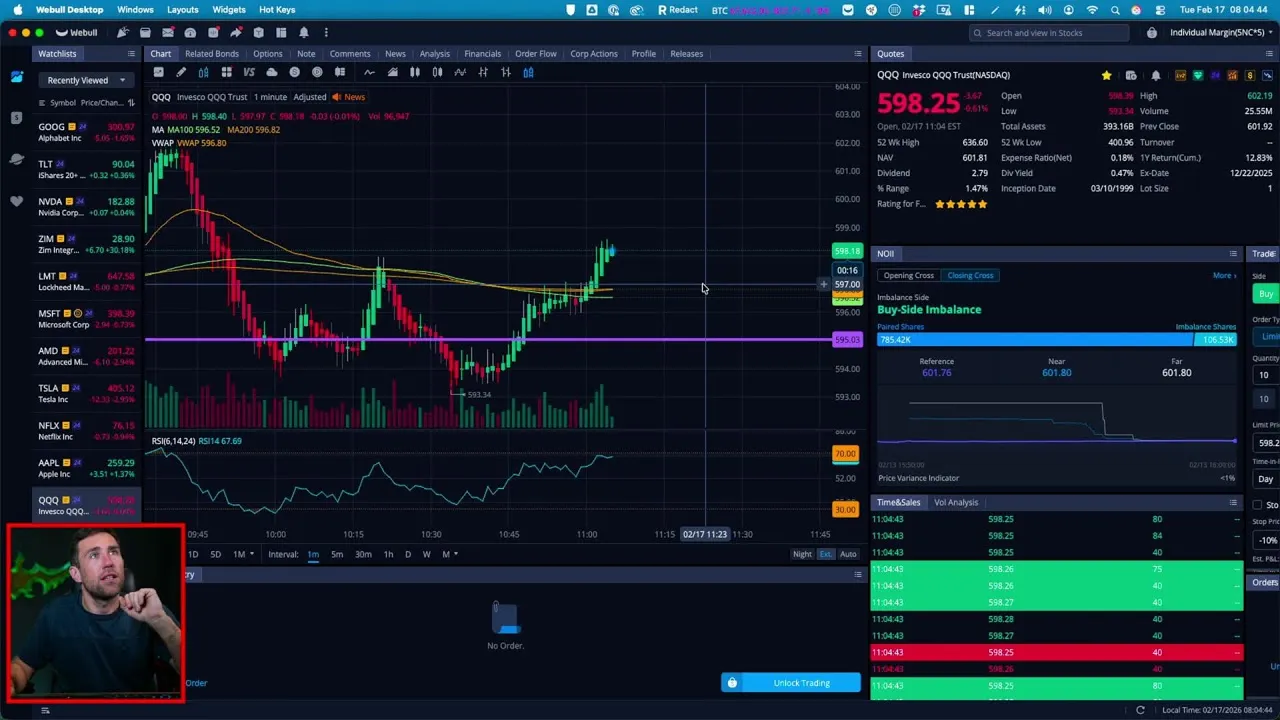This screenshot has height=720, width=1280.
Task: Select the drawing pencil tool in chart toolbar
Action: tap(181, 72)
